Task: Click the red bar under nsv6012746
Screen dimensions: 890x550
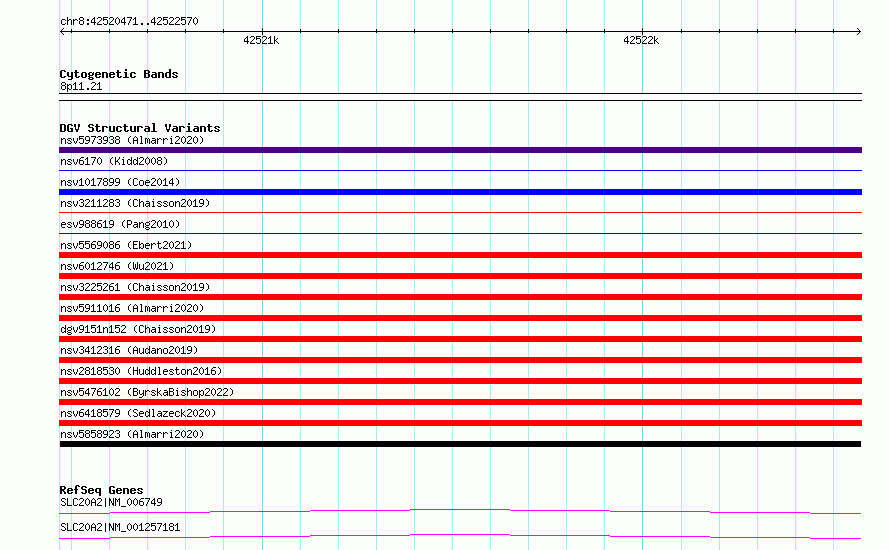Action: click(x=460, y=276)
